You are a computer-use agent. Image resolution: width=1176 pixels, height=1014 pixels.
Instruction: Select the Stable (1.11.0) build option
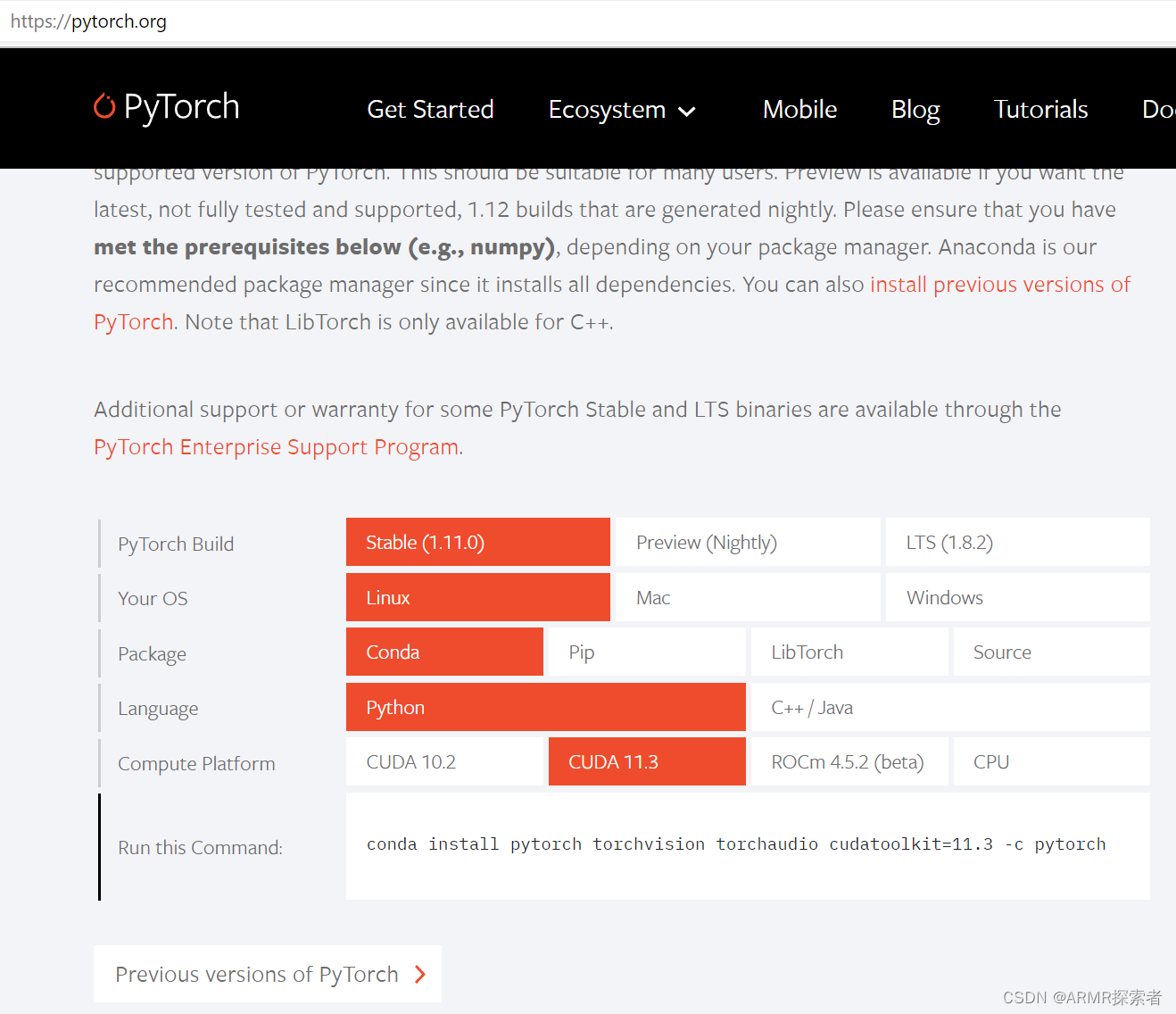point(478,542)
